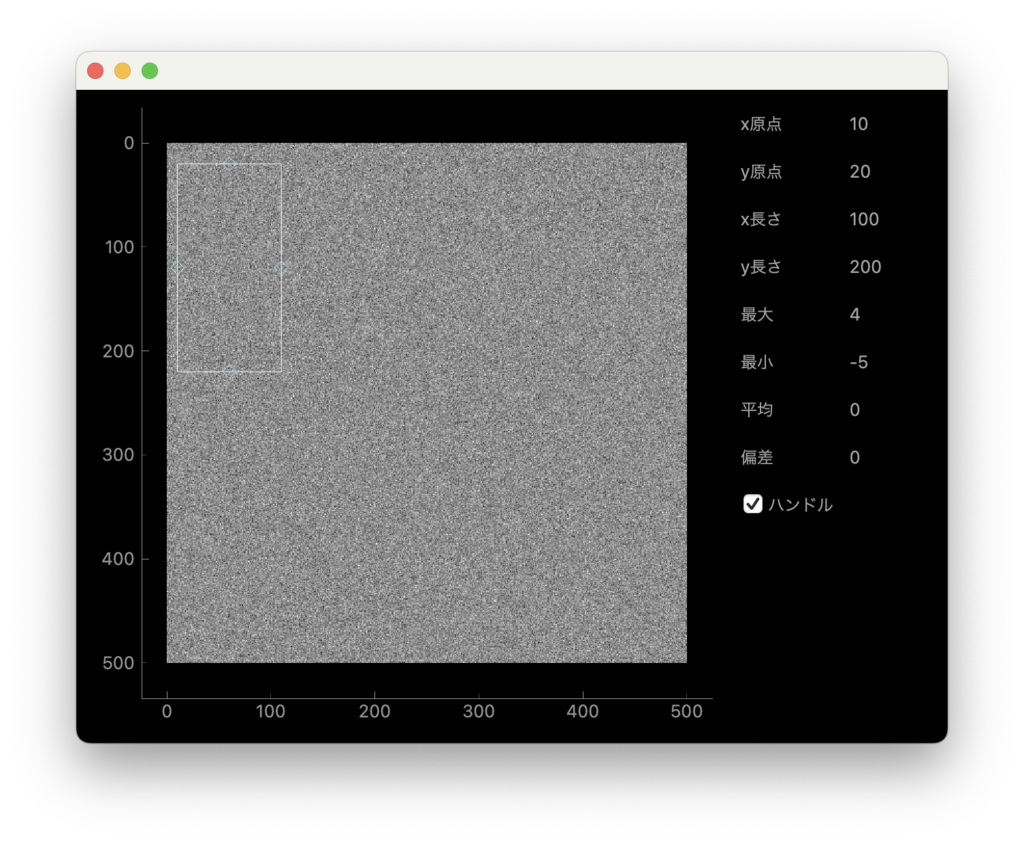
Task: Click the y長さ value 200
Action: pyautogui.click(x=865, y=267)
